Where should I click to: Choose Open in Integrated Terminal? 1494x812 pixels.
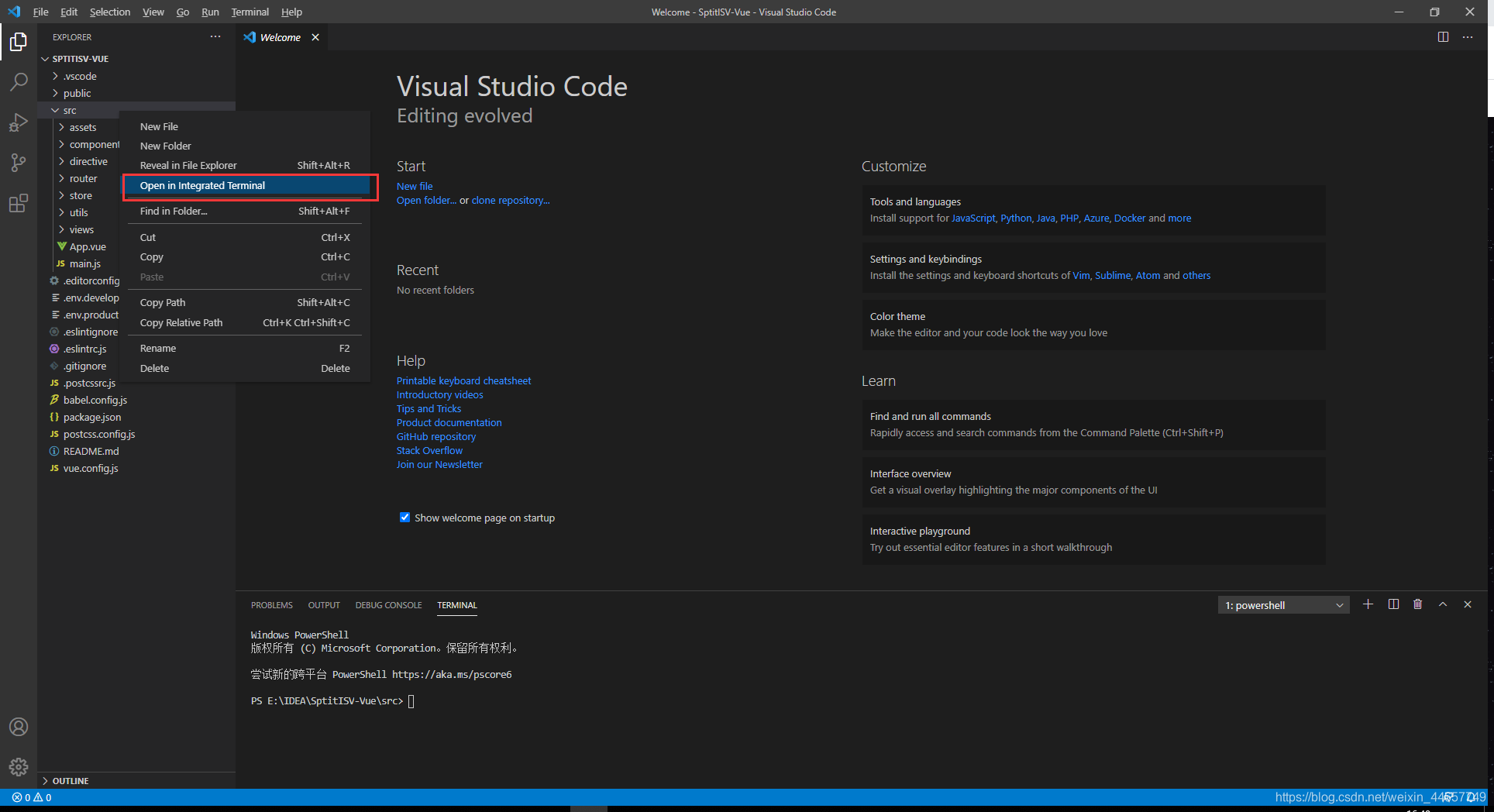click(x=246, y=185)
